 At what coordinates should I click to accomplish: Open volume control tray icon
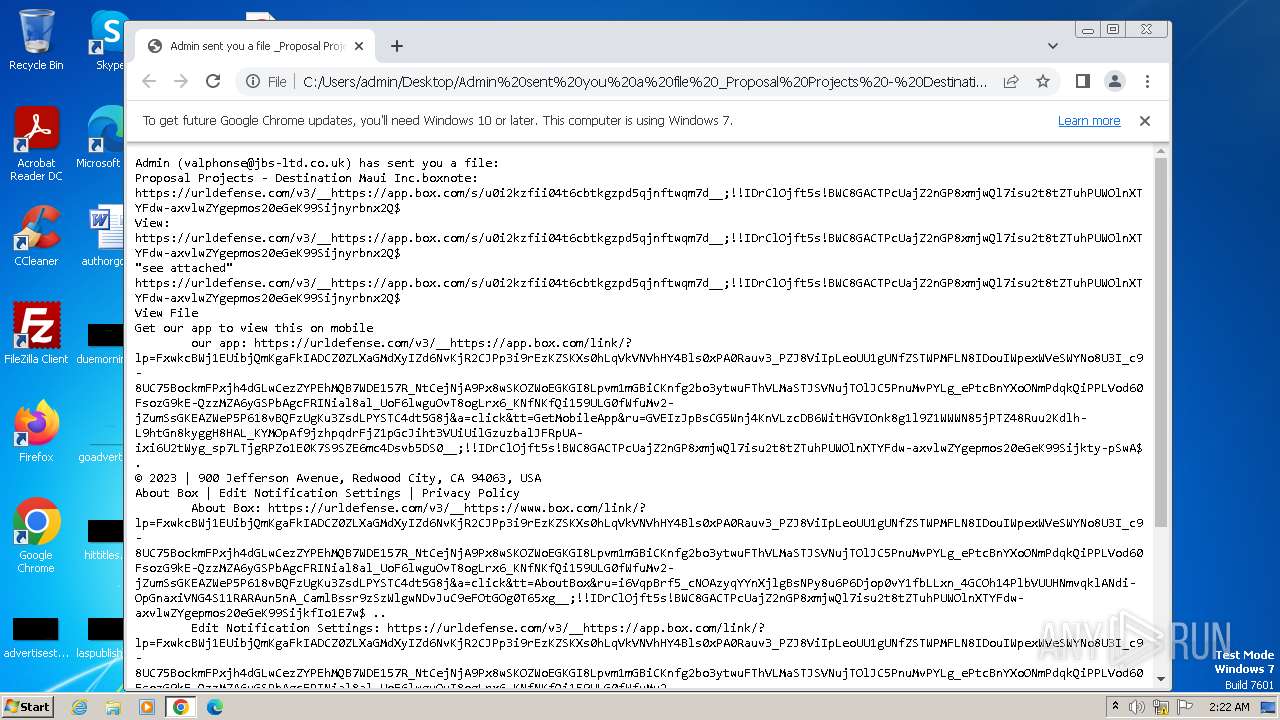point(1137,707)
